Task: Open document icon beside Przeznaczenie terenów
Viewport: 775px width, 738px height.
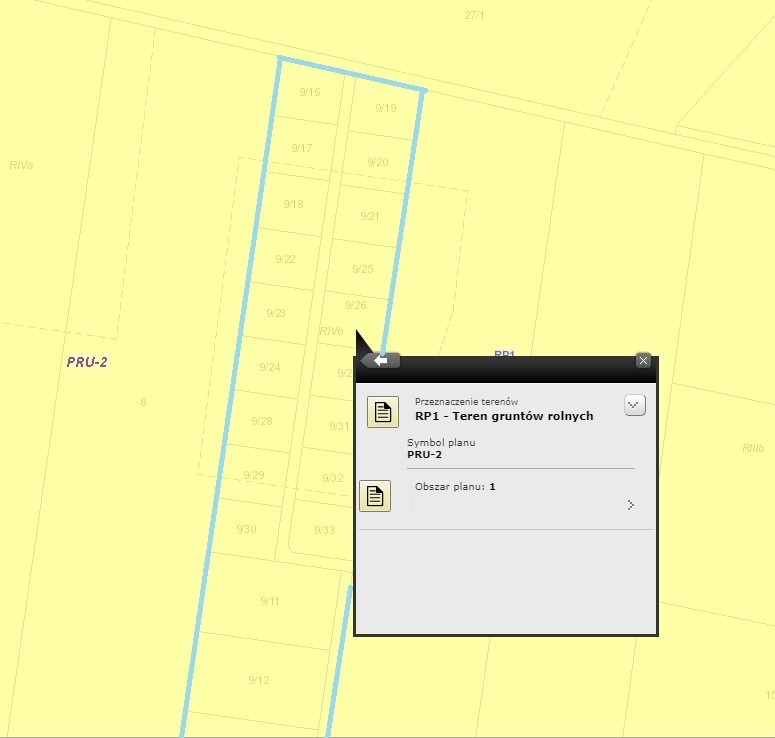Action: pos(383,412)
